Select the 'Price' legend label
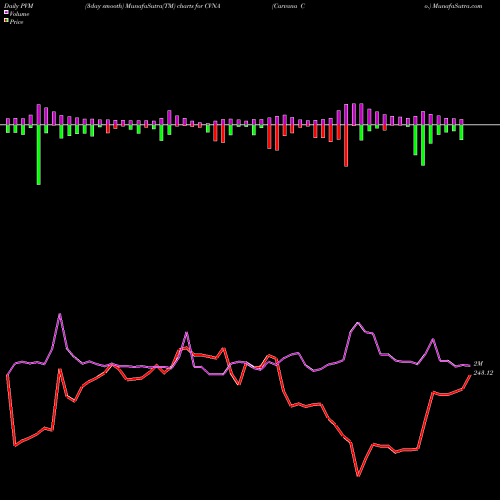Image resolution: width=500 pixels, height=500 pixels. point(16,22)
